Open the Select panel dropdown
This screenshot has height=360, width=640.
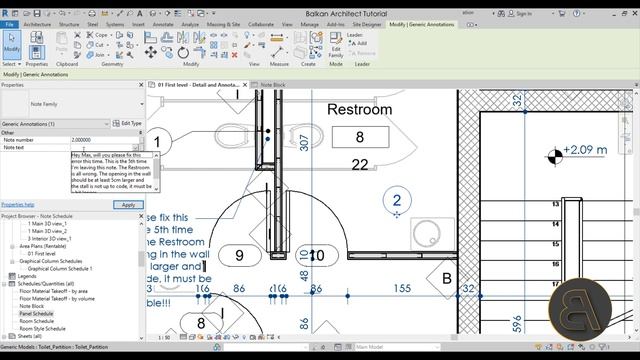coord(11,64)
